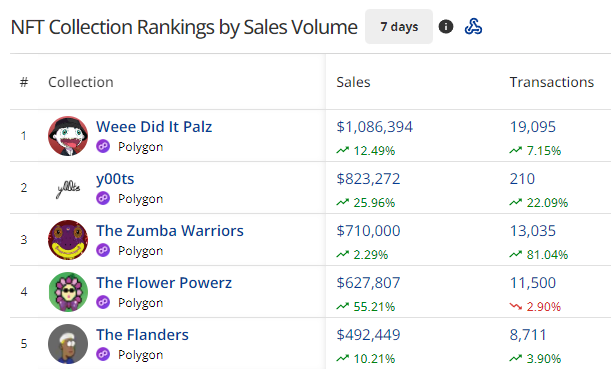Click the info icon beside 7 days

(x=446, y=26)
